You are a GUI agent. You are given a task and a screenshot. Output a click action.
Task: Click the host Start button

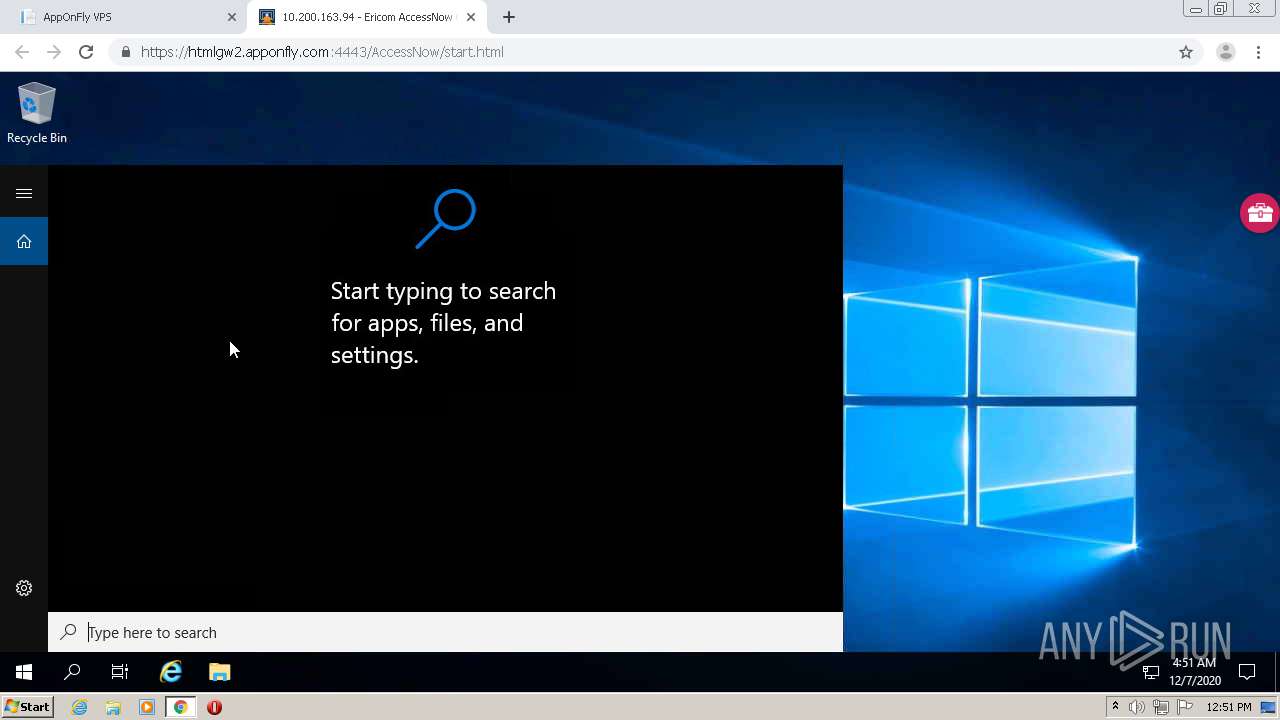click(x=27, y=707)
